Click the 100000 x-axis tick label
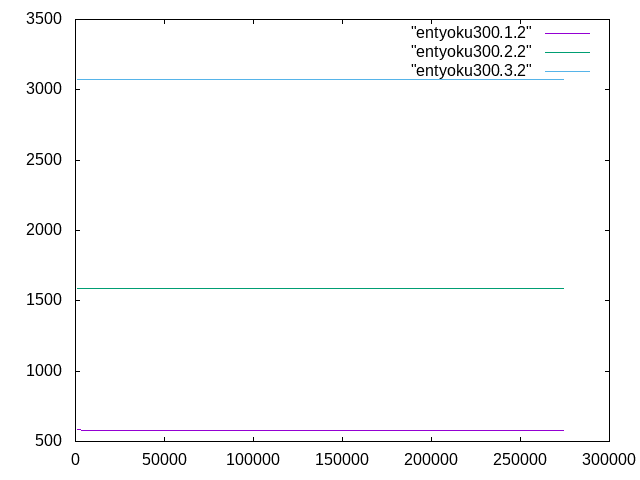Viewport: 640px width, 480px height. click(253, 460)
